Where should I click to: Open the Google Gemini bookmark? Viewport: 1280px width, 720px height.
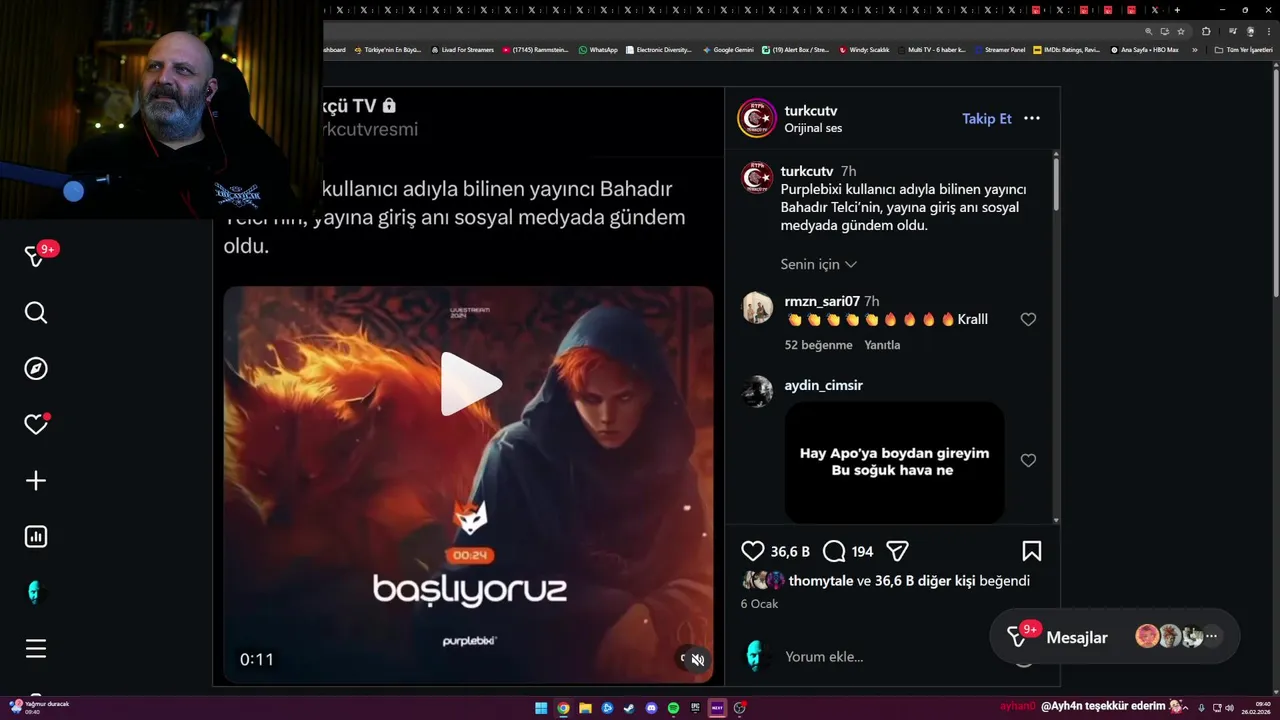tap(728, 49)
